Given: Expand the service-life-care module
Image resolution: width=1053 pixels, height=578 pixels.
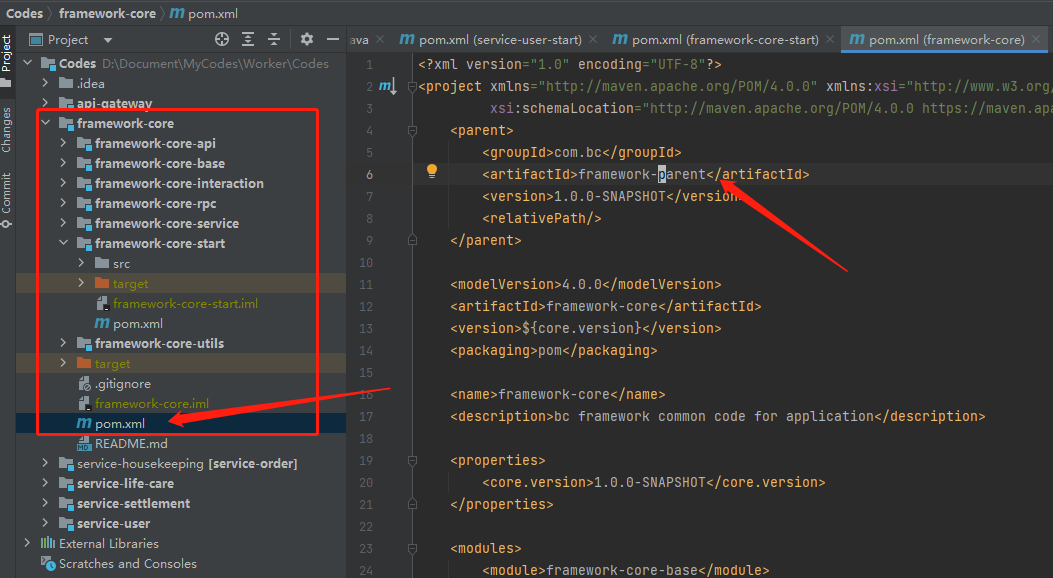Looking at the screenshot, I should (x=45, y=483).
